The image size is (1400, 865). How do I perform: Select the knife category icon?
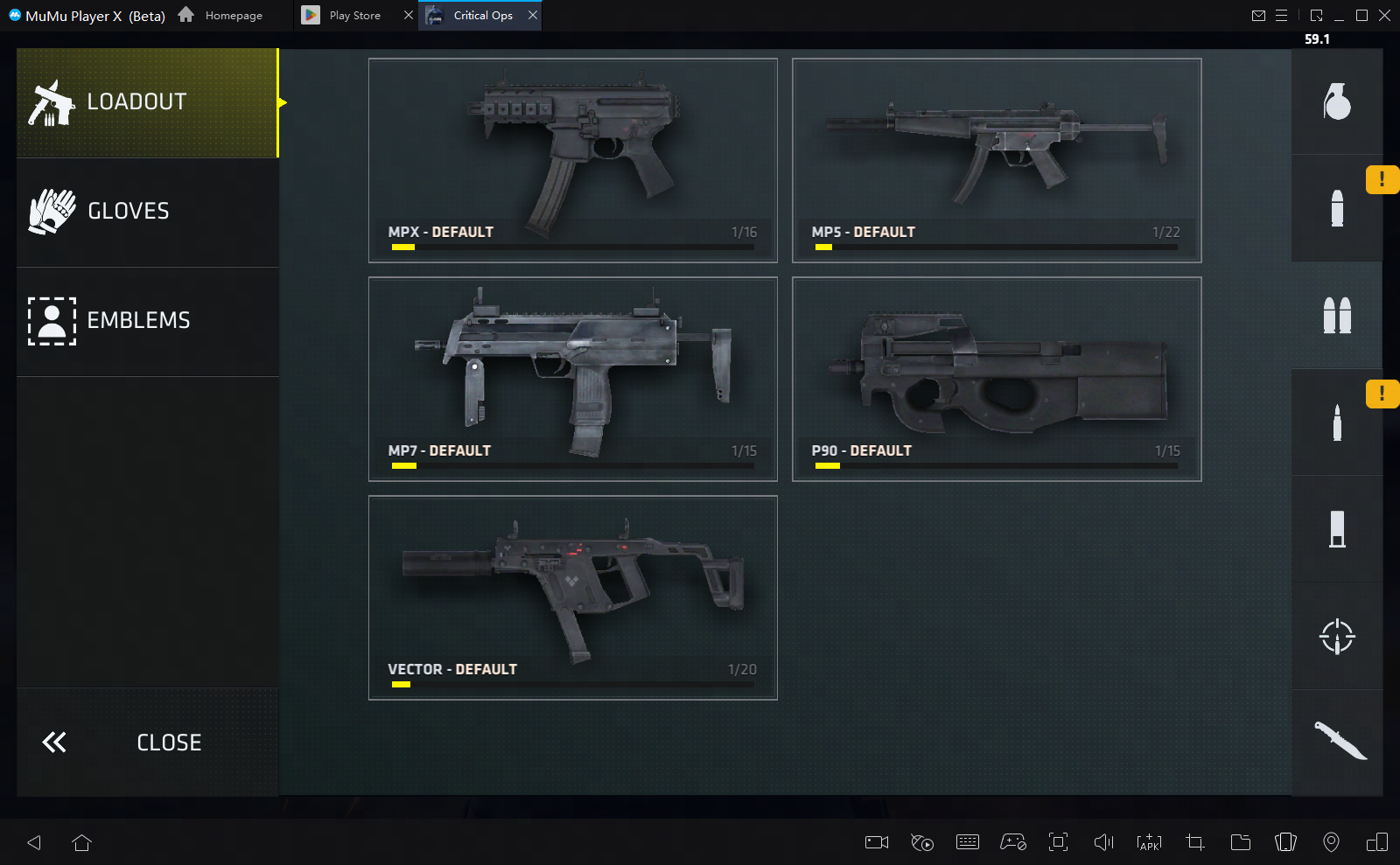click(1337, 743)
